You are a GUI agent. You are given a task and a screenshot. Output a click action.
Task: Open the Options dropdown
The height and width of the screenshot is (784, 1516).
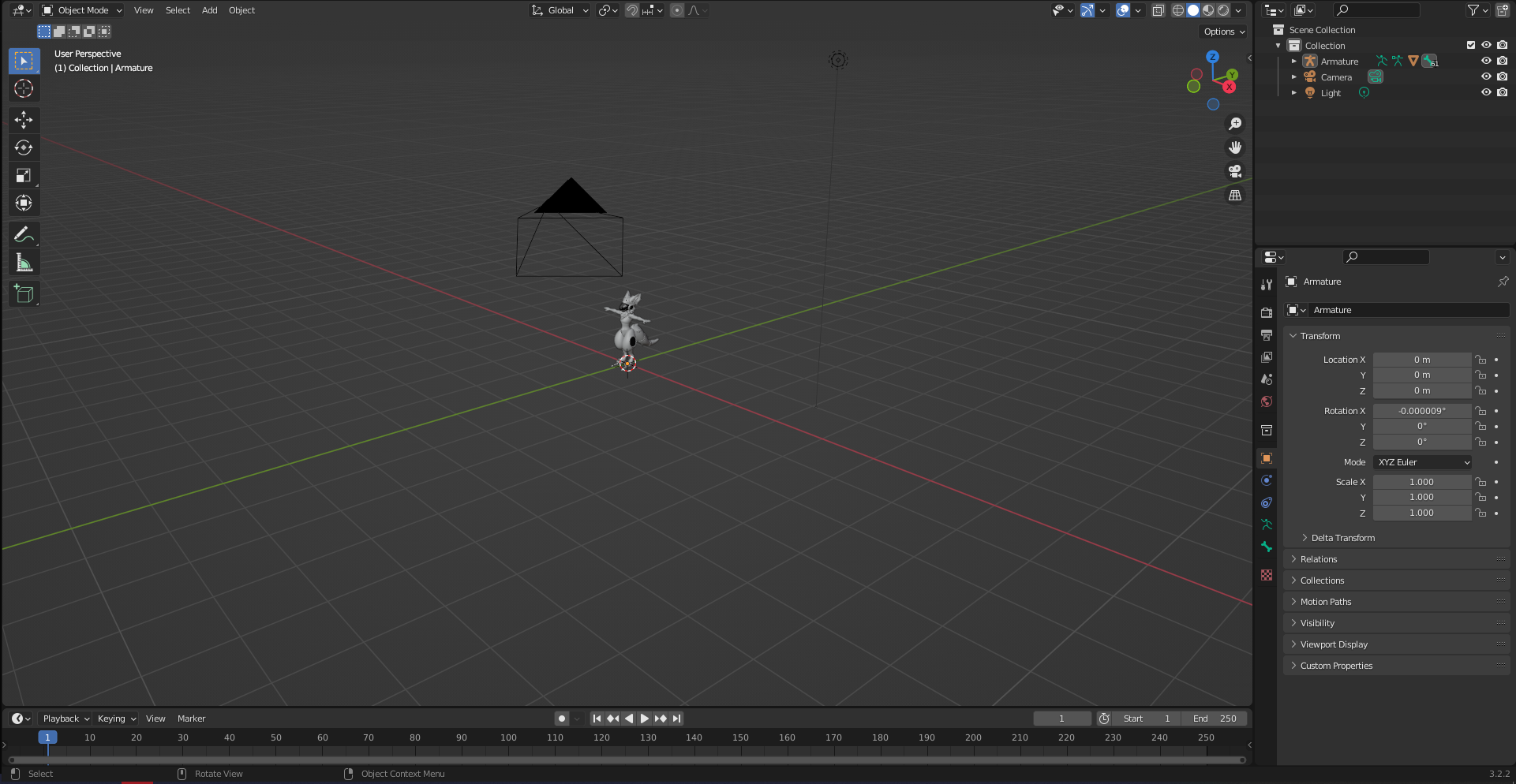(x=1224, y=32)
